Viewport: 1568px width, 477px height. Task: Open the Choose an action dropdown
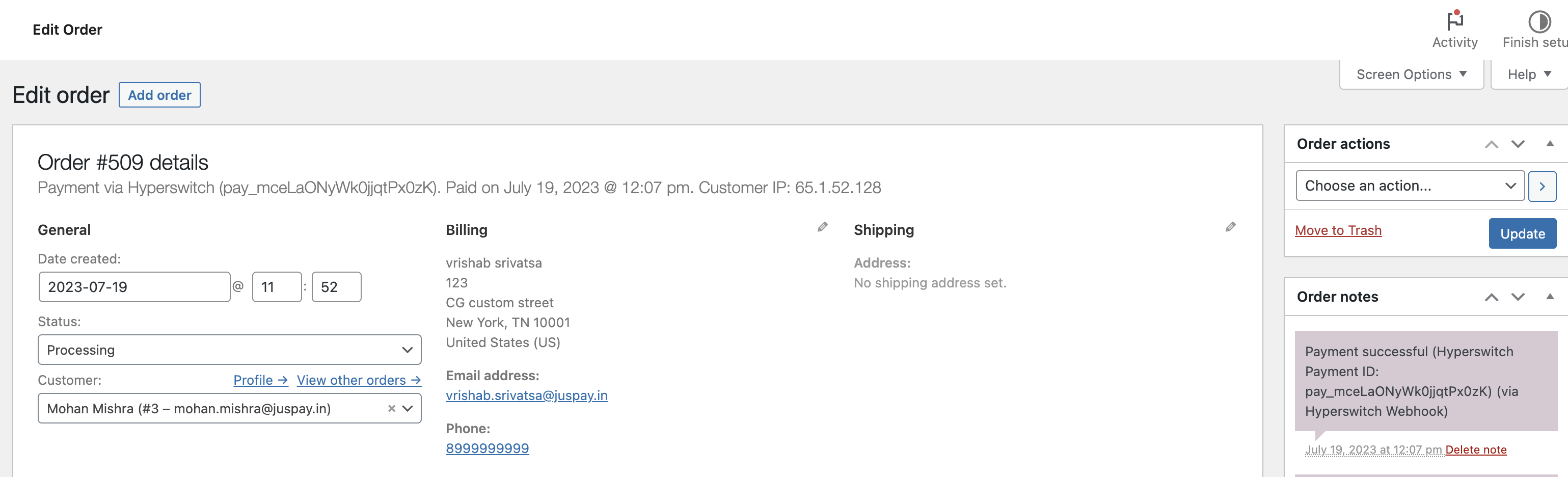(x=1409, y=186)
